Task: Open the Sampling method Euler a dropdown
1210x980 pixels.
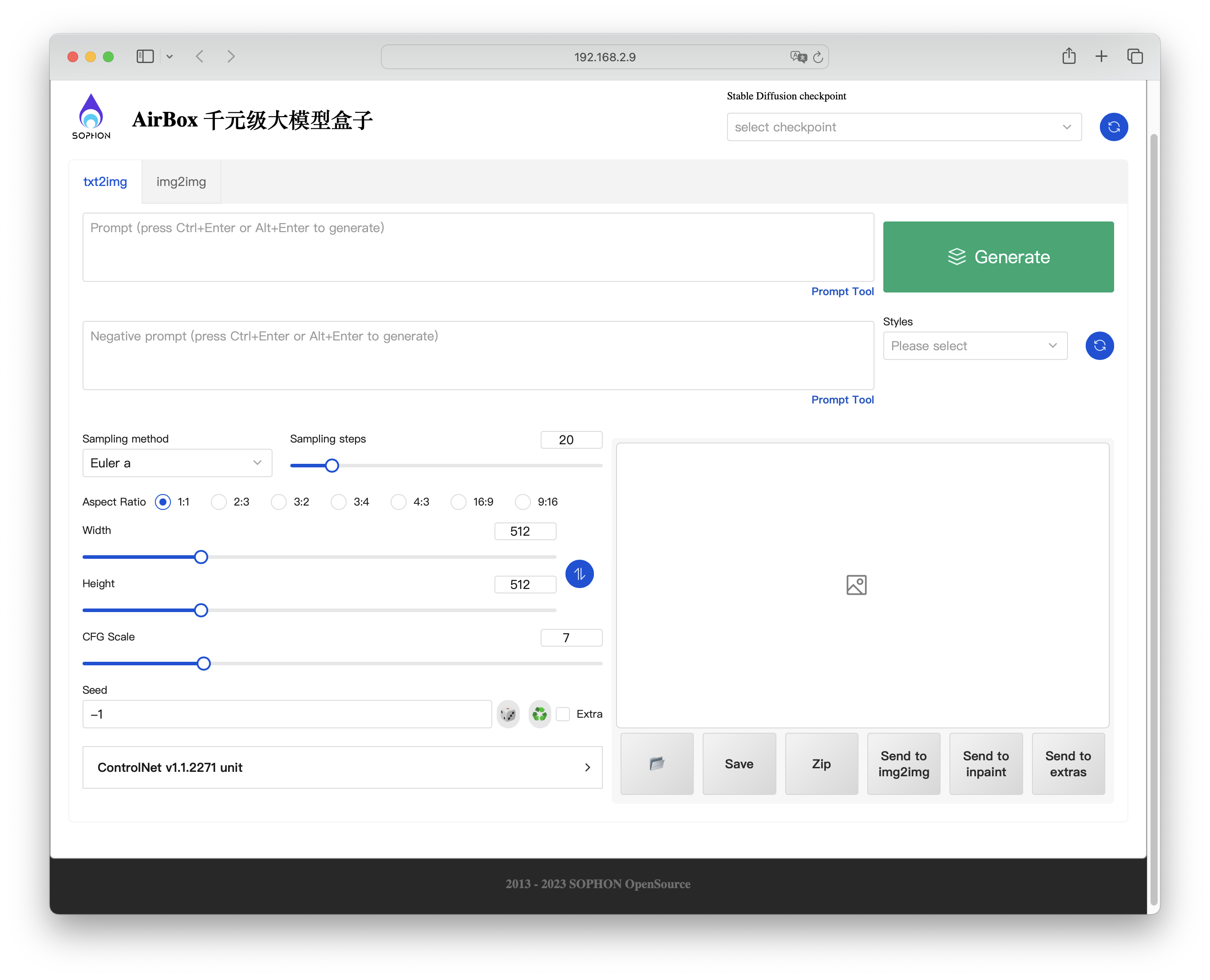Action: coord(177,463)
